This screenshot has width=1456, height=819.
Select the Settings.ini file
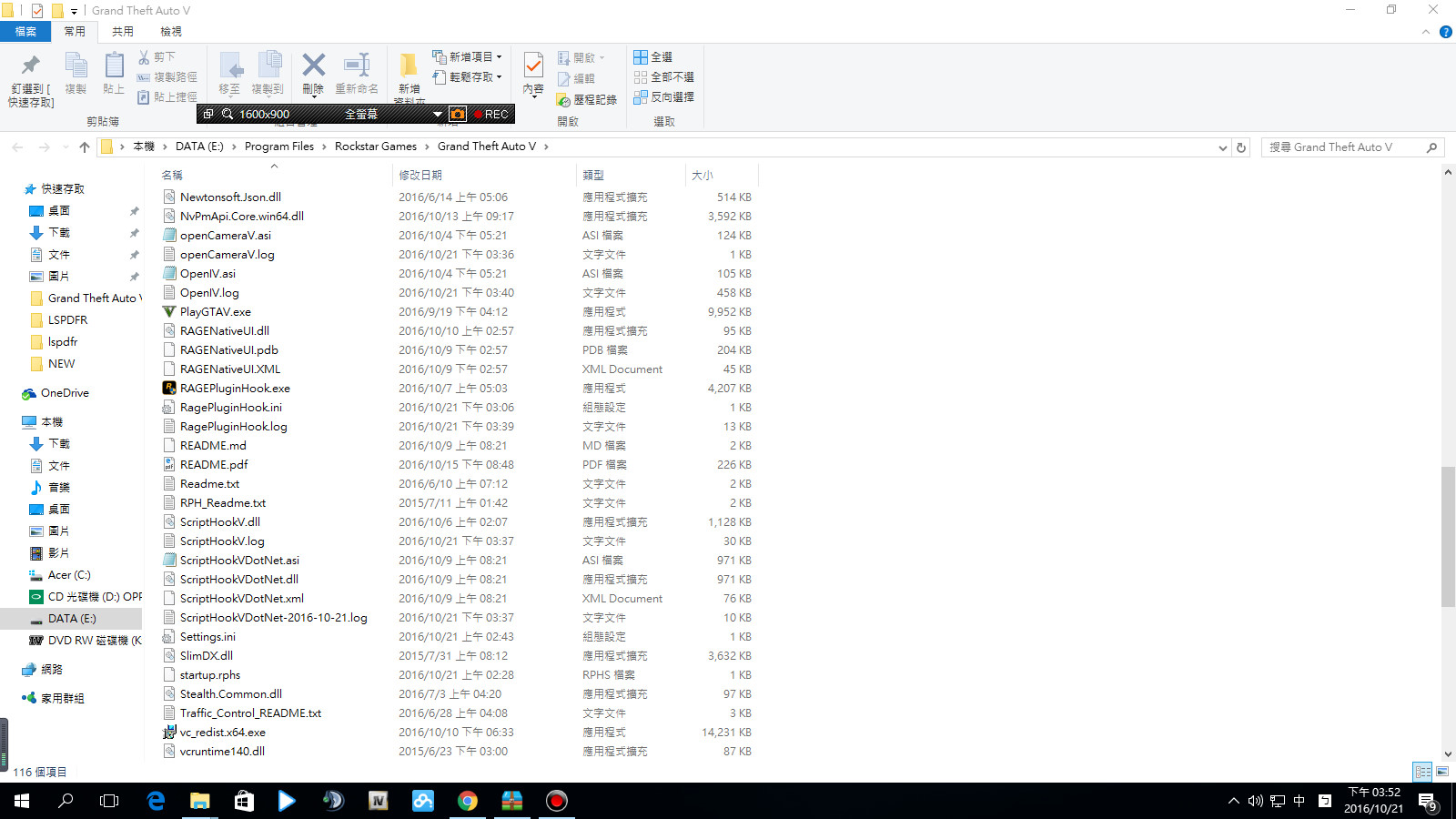(x=207, y=637)
